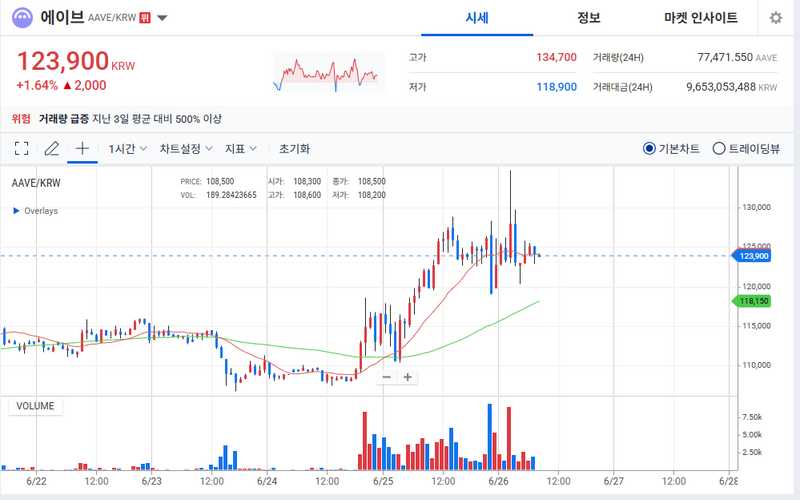This screenshot has width=800, height=500.
Task: Click the mini price sparkline chart
Action: [329, 72]
